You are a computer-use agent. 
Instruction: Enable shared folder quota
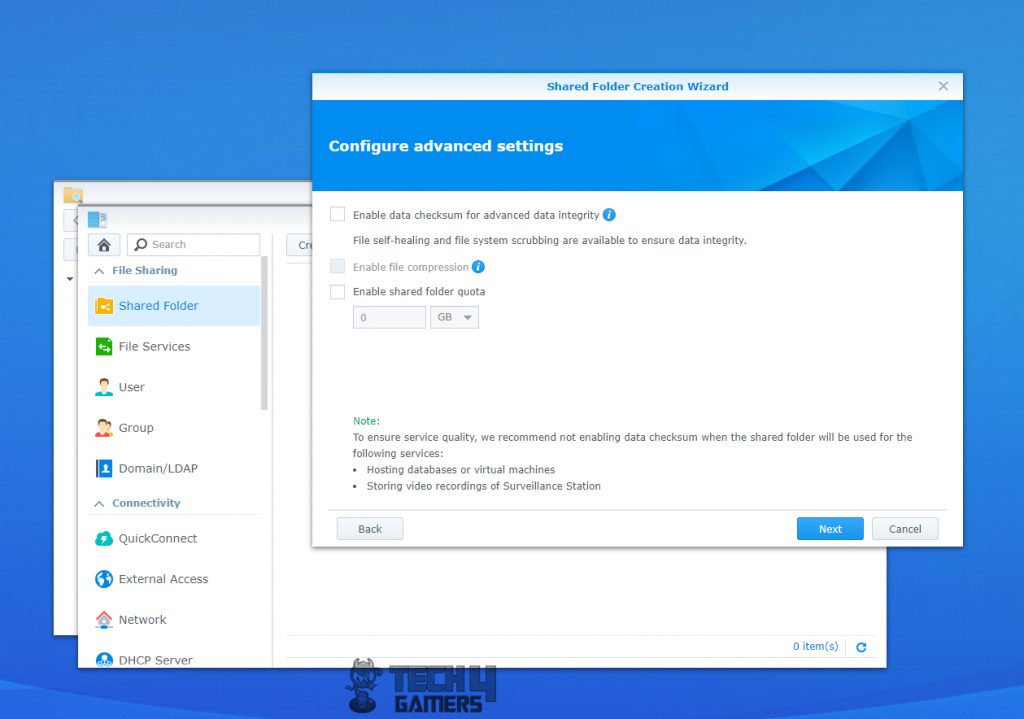tap(337, 291)
